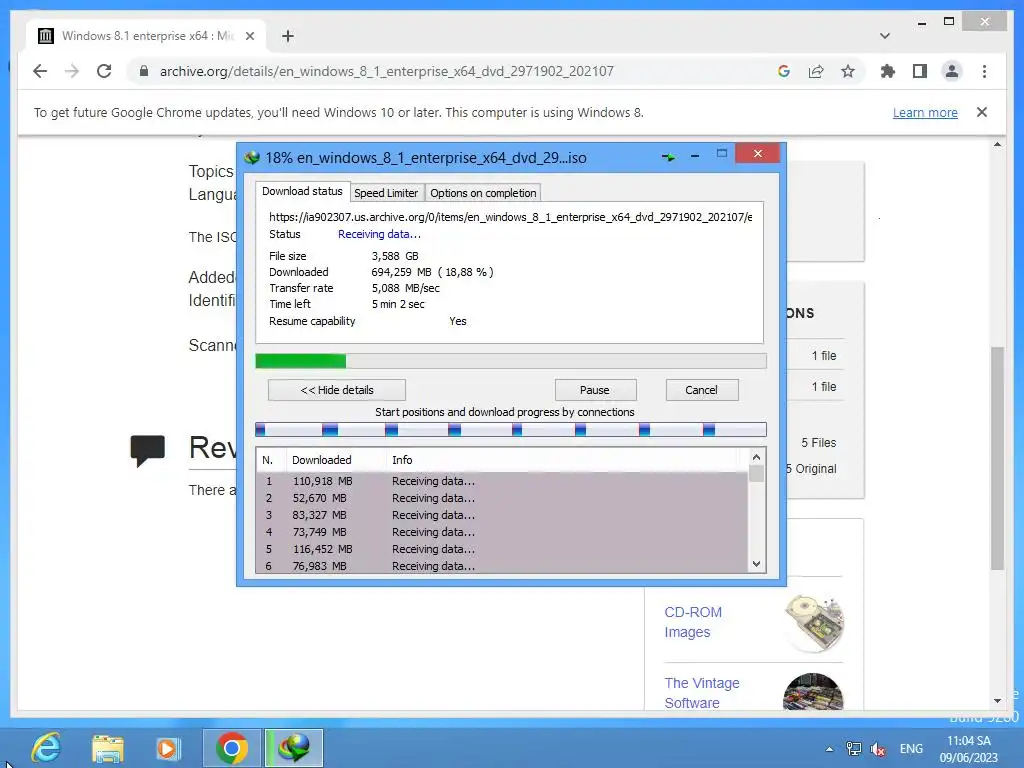Pause the download
This screenshot has height=768, width=1024.
click(x=594, y=390)
